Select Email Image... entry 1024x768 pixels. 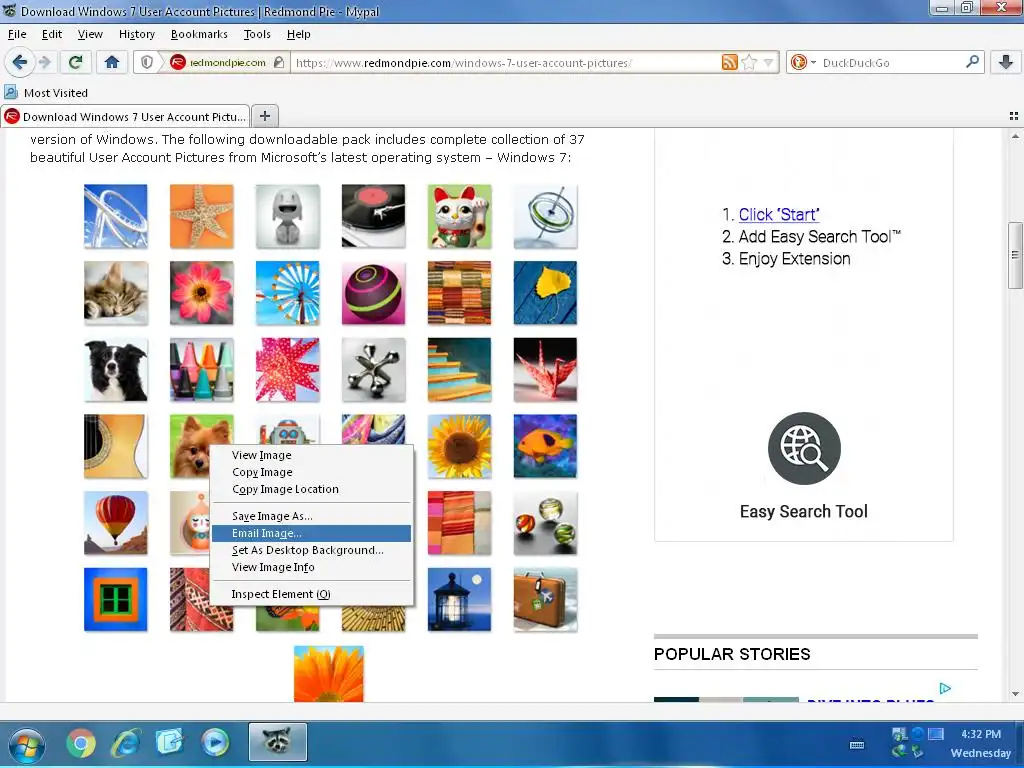point(312,533)
